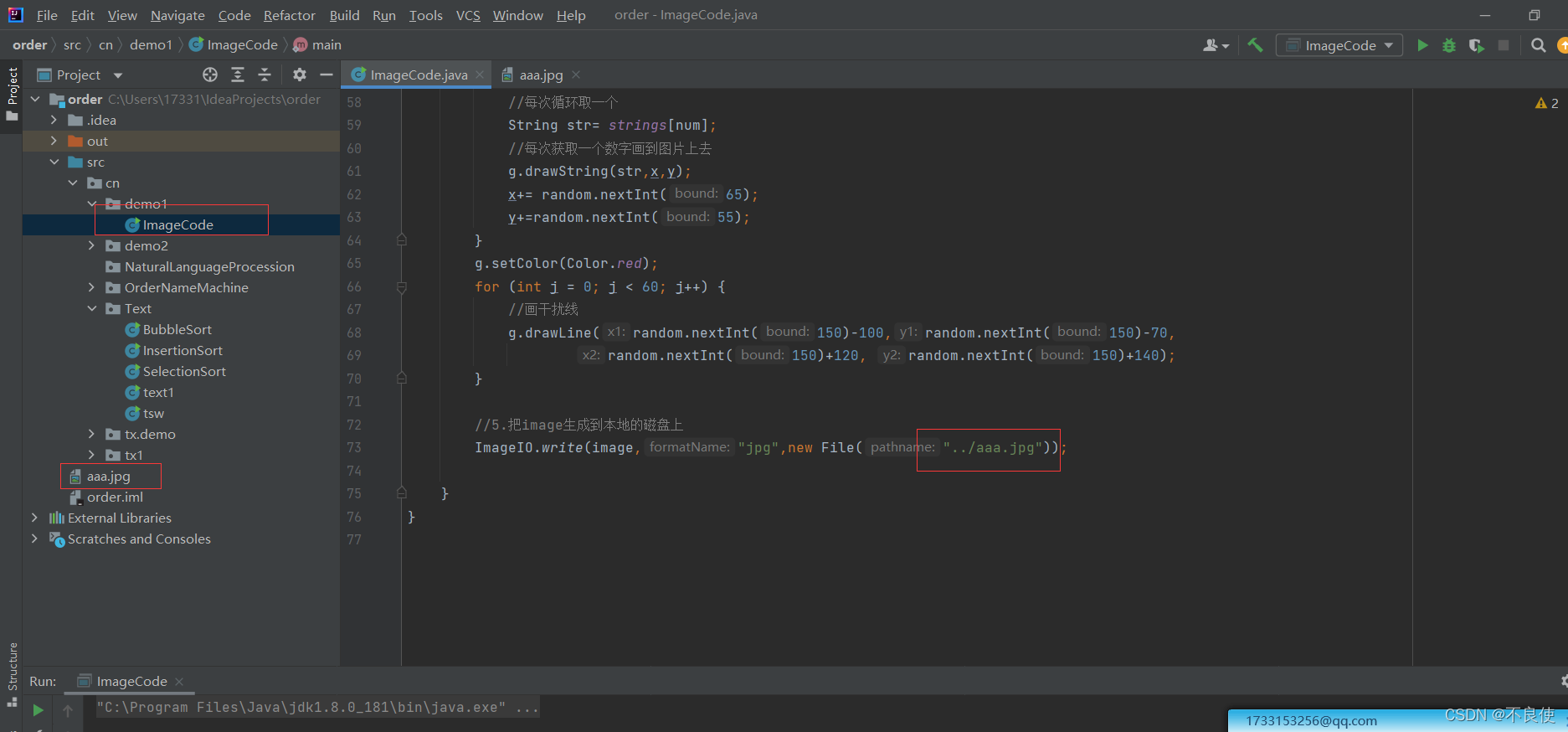Select ImageCode tab in Run panel

pyautogui.click(x=131, y=682)
